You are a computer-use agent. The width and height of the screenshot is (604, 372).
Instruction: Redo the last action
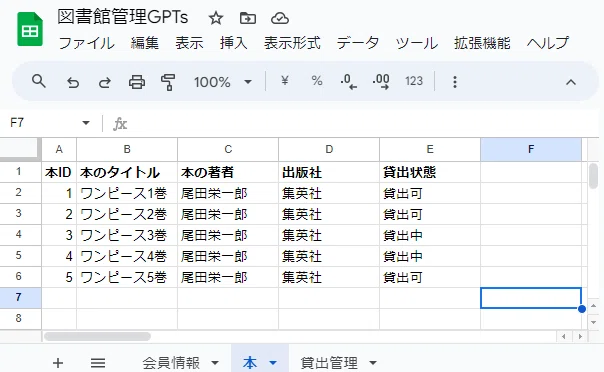click(105, 82)
